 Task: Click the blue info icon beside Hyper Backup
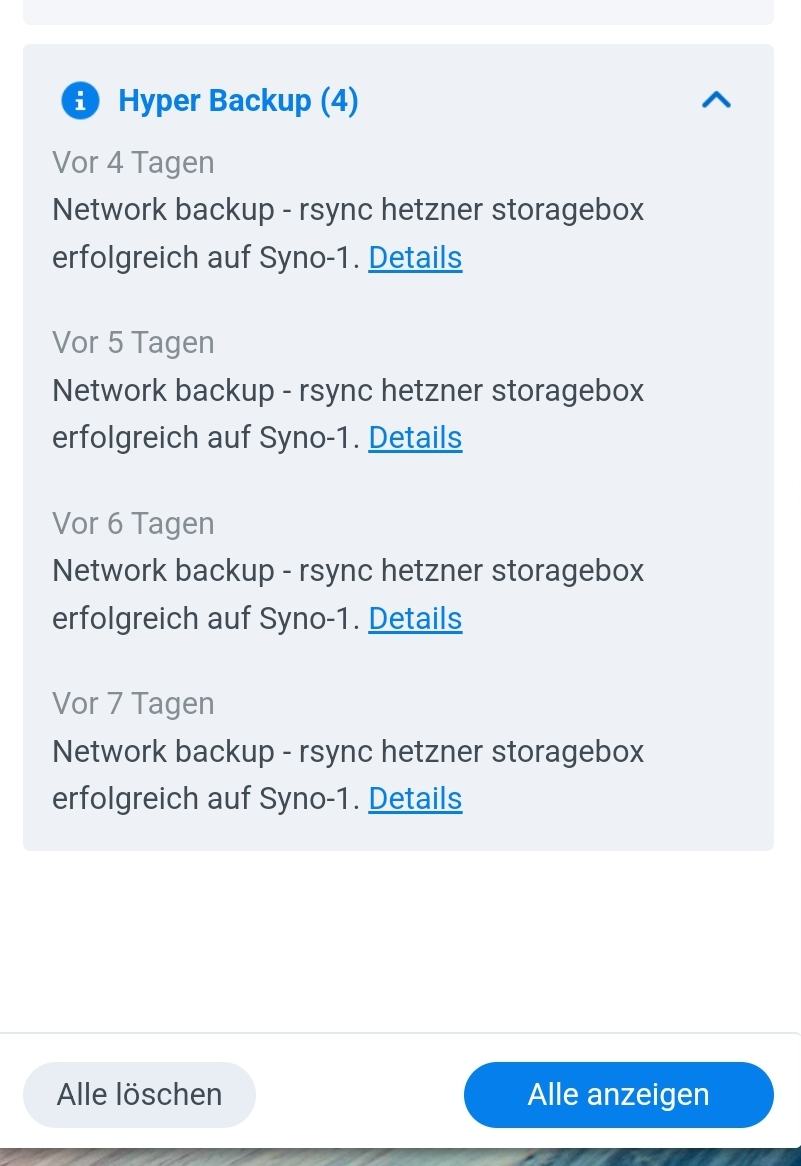[80, 101]
